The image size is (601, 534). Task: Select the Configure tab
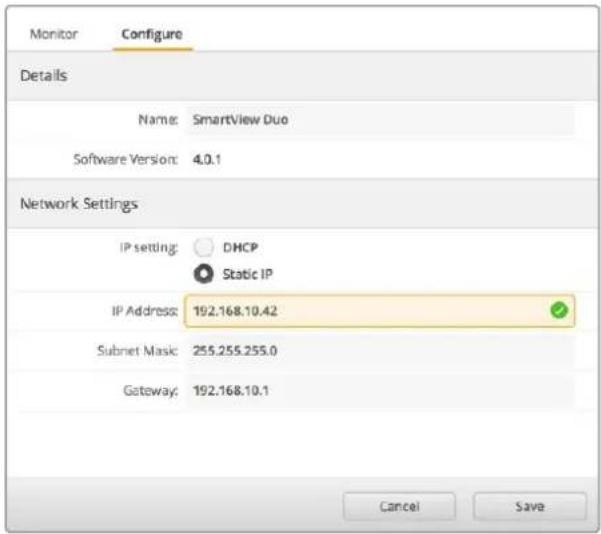pos(152,35)
